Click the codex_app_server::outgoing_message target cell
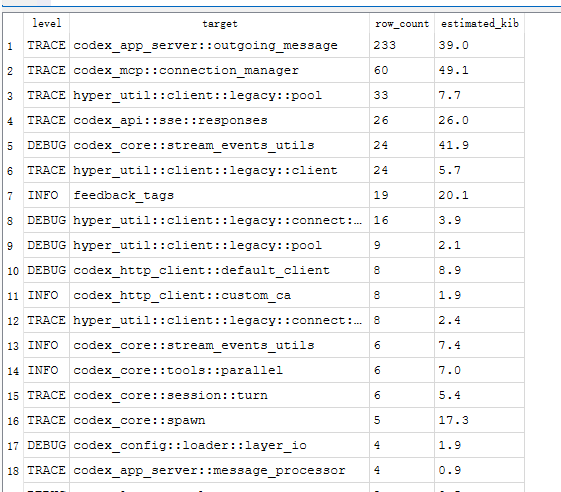This screenshot has width=561, height=492. [219, 45]
